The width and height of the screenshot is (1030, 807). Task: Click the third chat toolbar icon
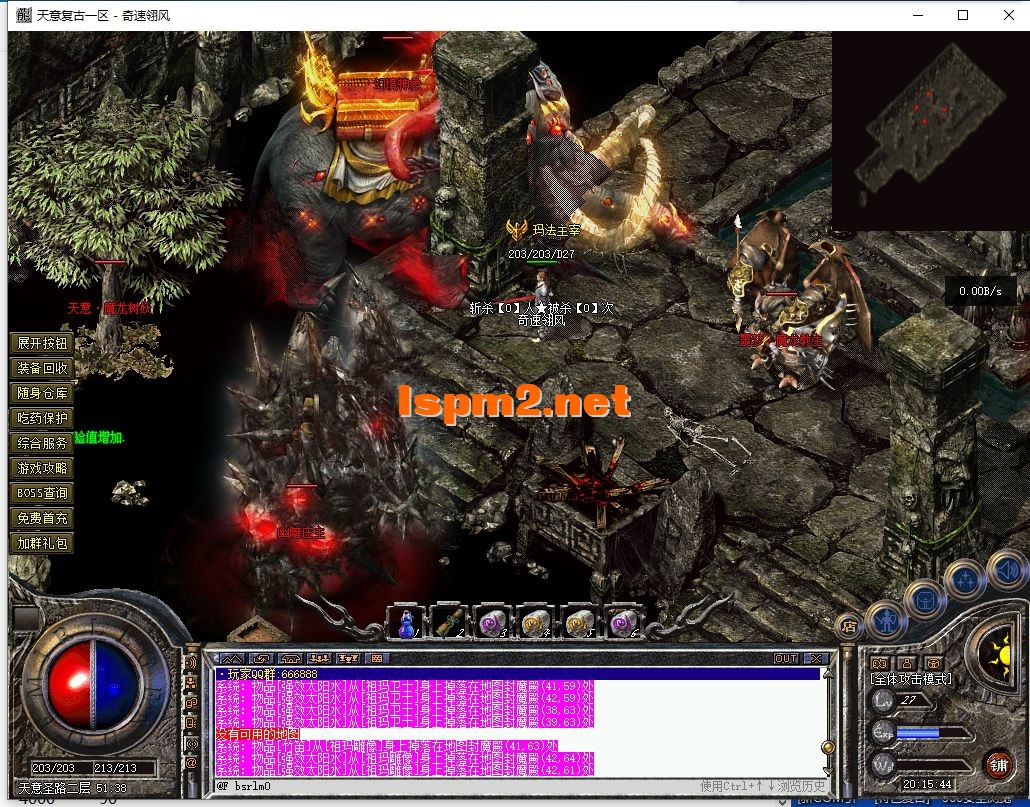pyautogui.click(x=290, y=659)
